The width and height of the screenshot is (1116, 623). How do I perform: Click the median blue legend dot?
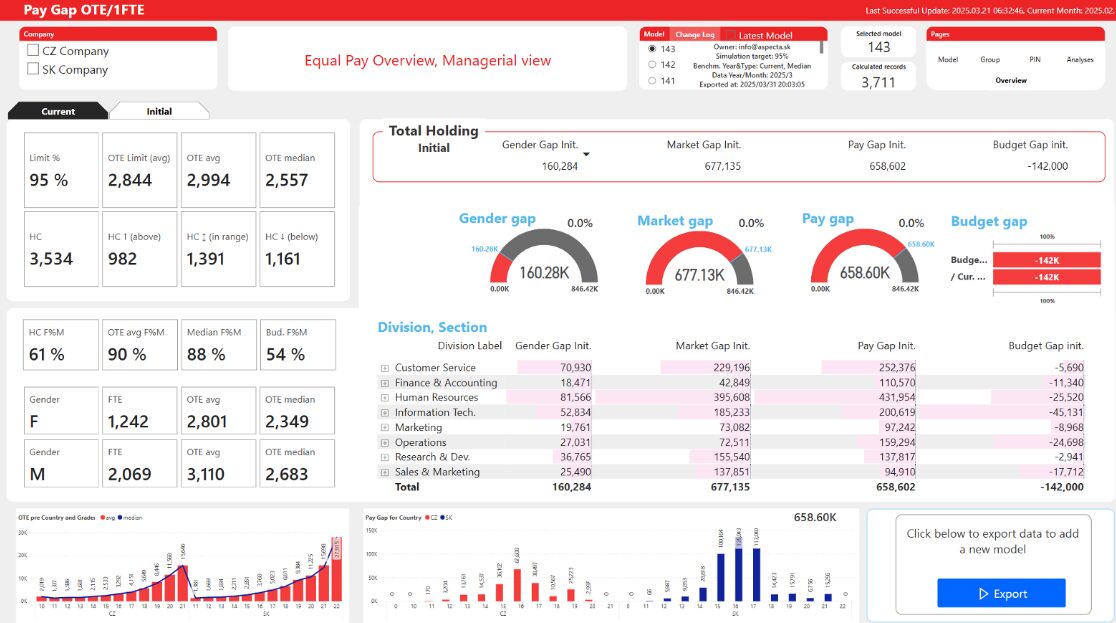(120, 518)
